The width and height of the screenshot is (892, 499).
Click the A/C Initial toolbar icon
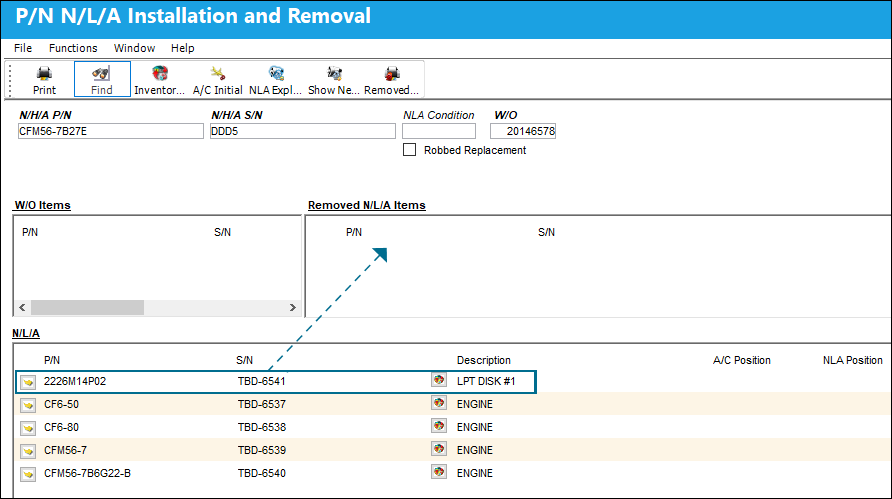pos(217,73)
